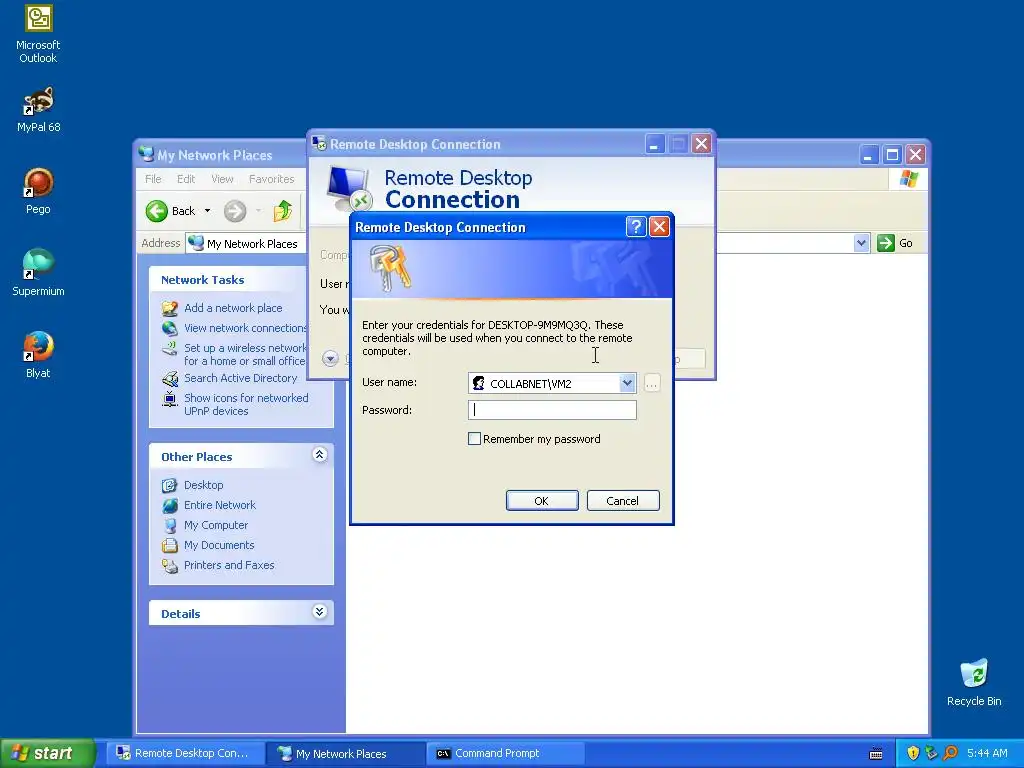Click the UPnP devices icon
This screenshot has height=768, width=1024.
(x=170, y=398)
